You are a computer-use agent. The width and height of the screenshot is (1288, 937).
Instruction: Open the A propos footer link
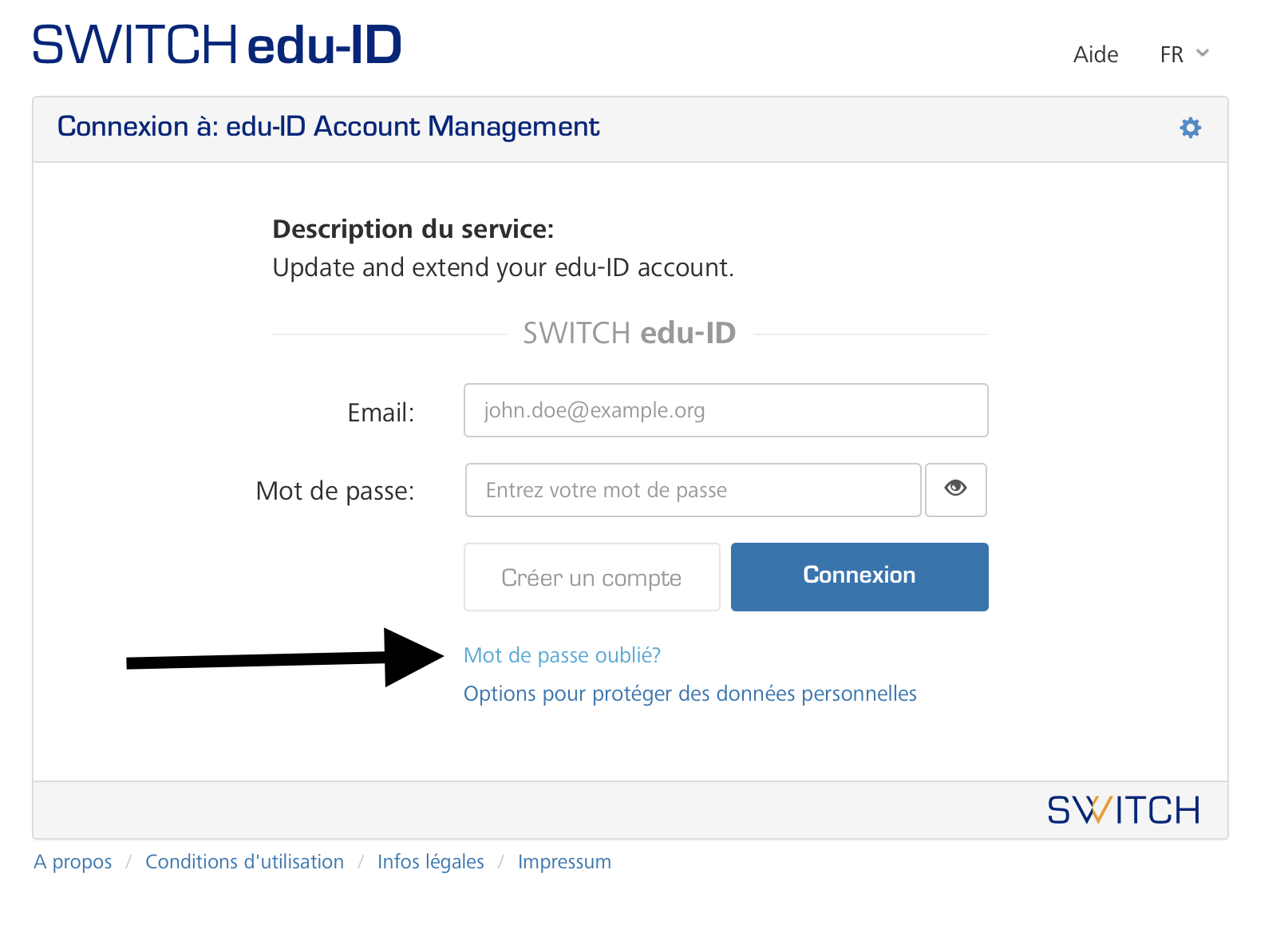coord(73,862)
